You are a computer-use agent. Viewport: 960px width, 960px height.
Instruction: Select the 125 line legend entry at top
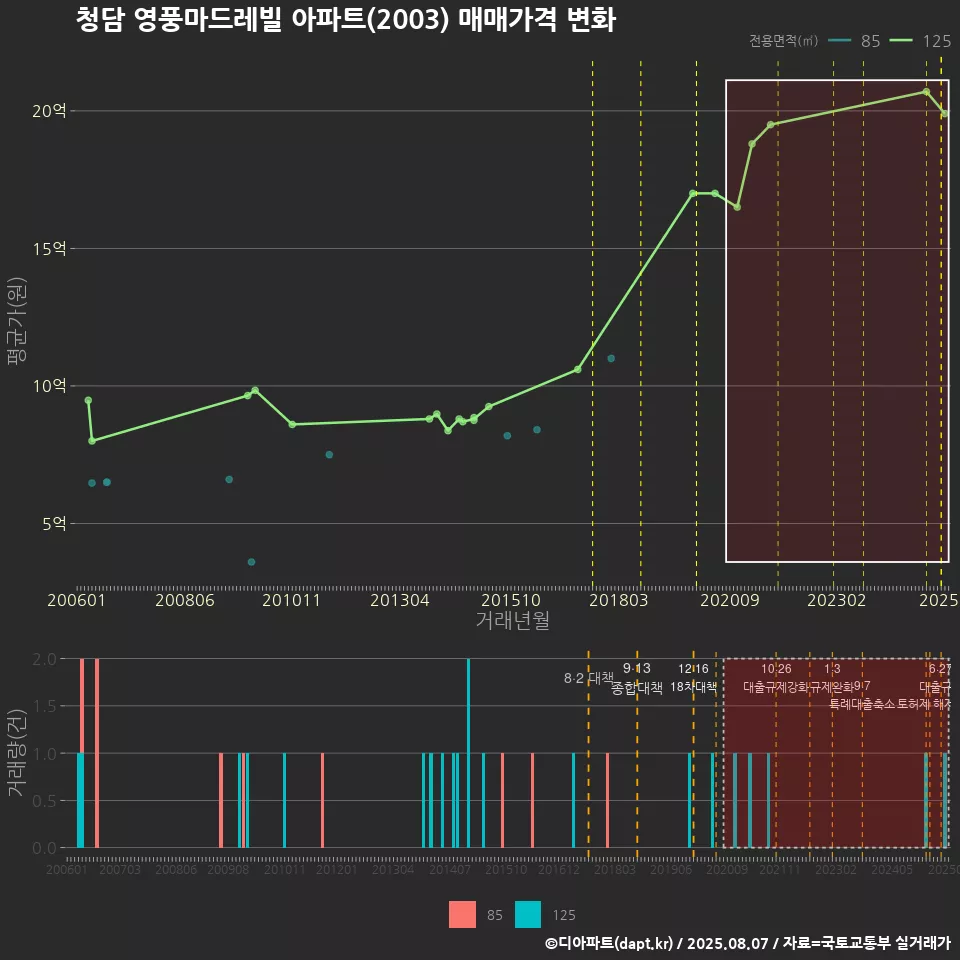coord(920,41)
